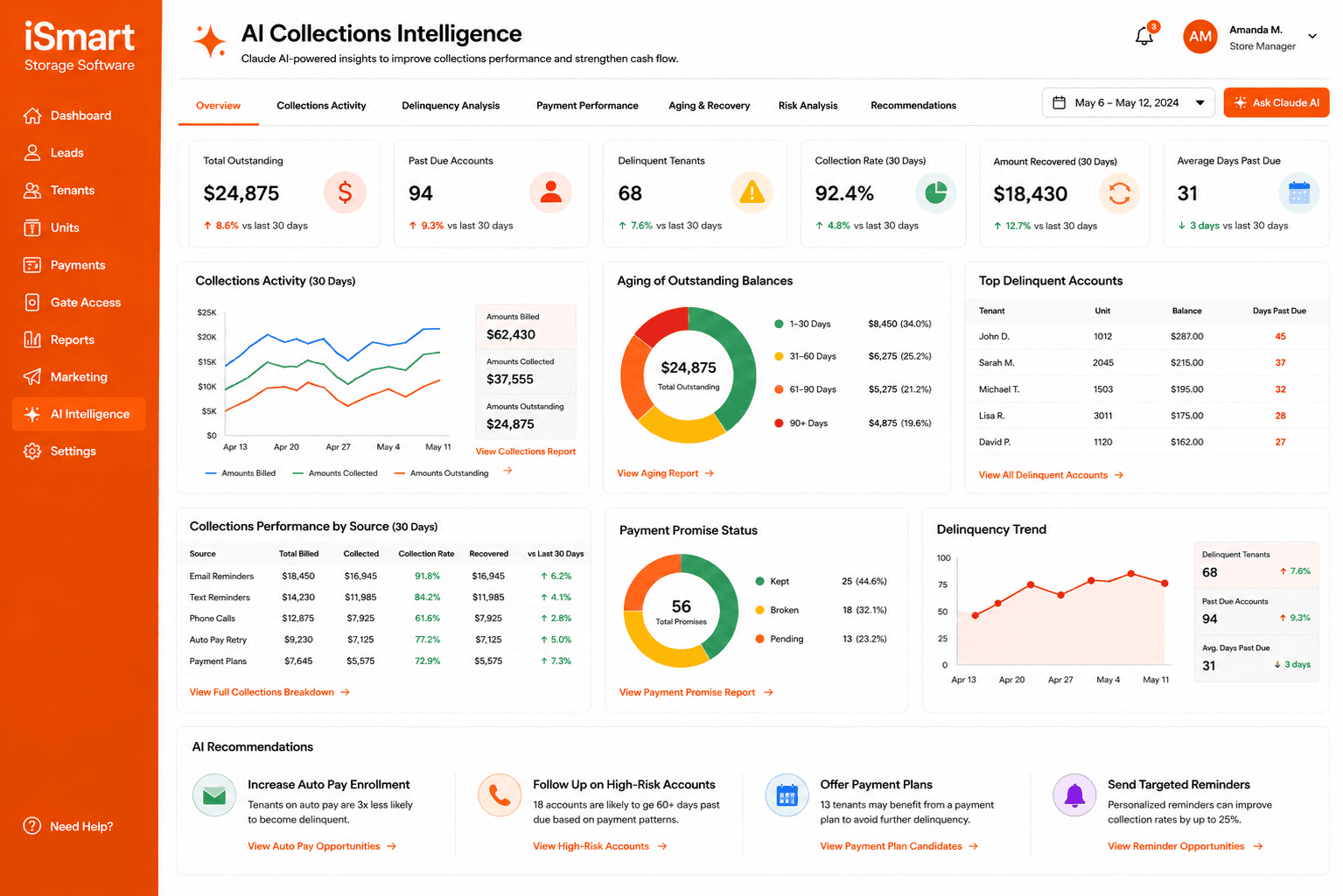Click the Past Due Accounts person icon

pos(550,192)
